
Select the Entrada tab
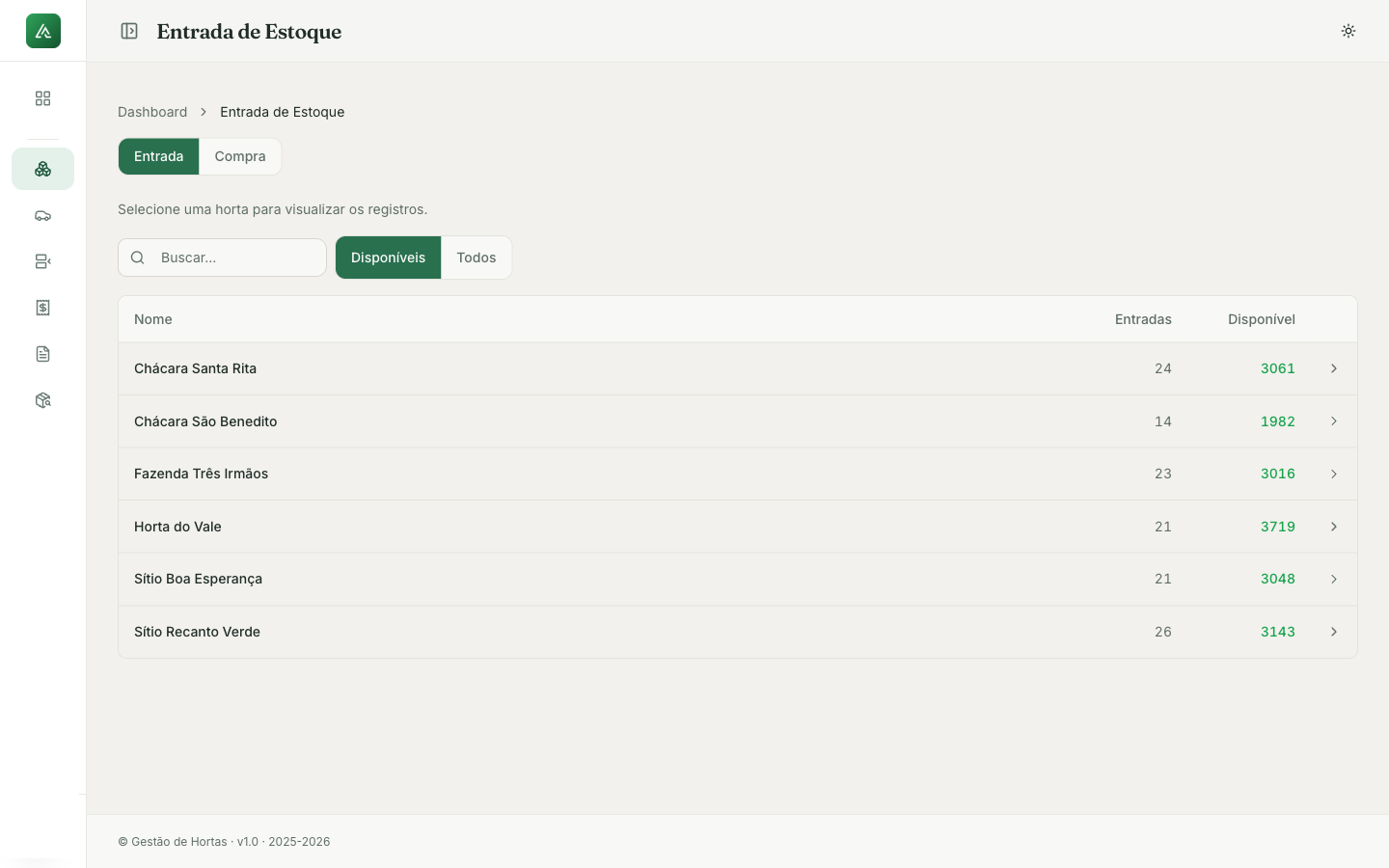(x=158, y=156)
